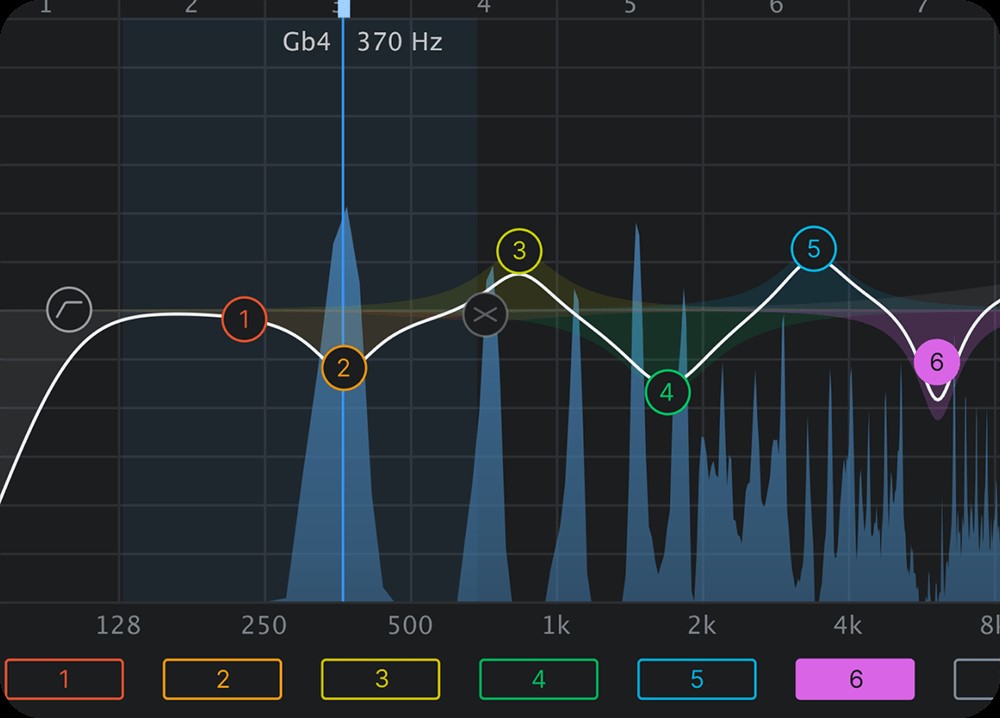The image size is (1000, 718).
Task: Select yellow EQ band node 3
Action: (519, 251)
